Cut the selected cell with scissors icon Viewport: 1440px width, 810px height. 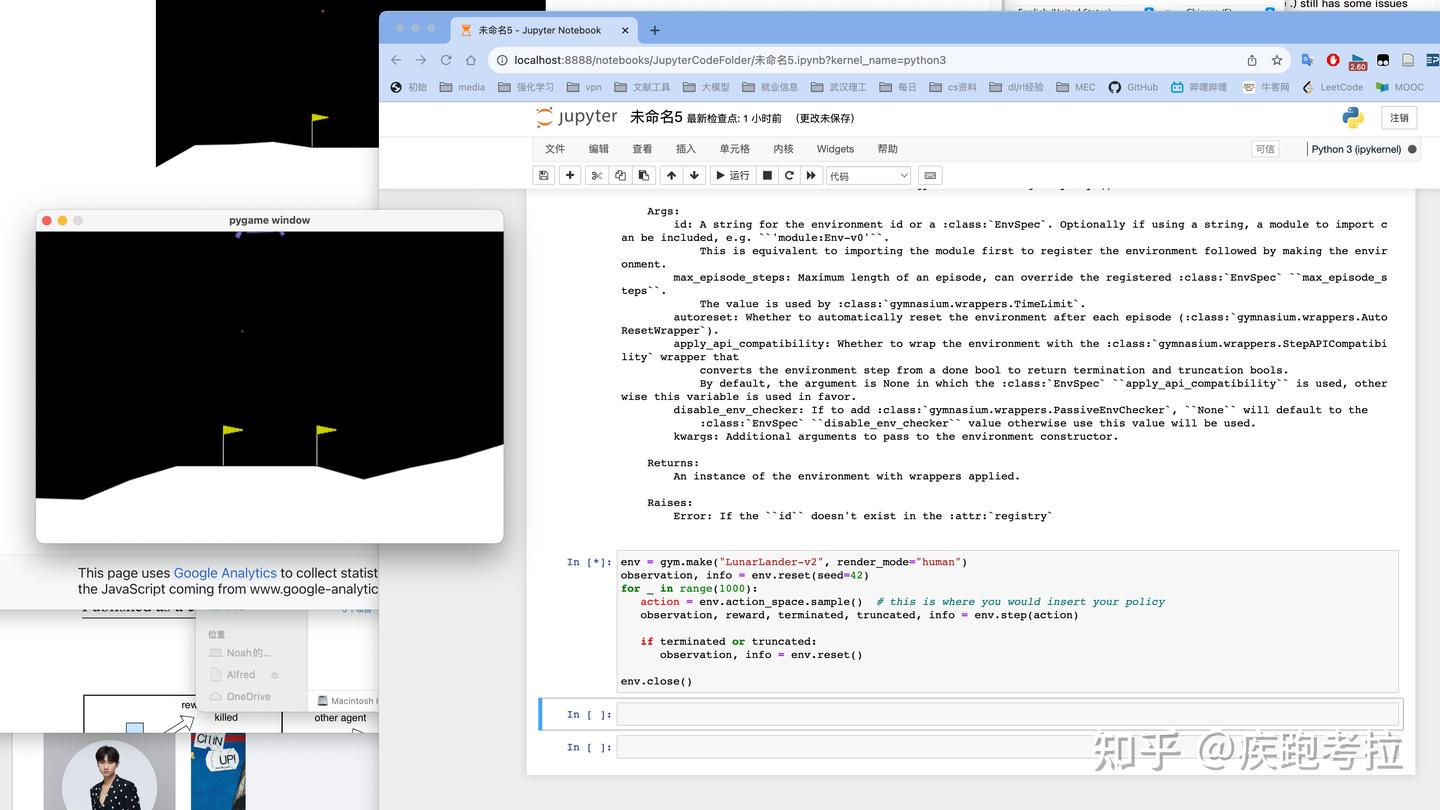tap(597, 176)
